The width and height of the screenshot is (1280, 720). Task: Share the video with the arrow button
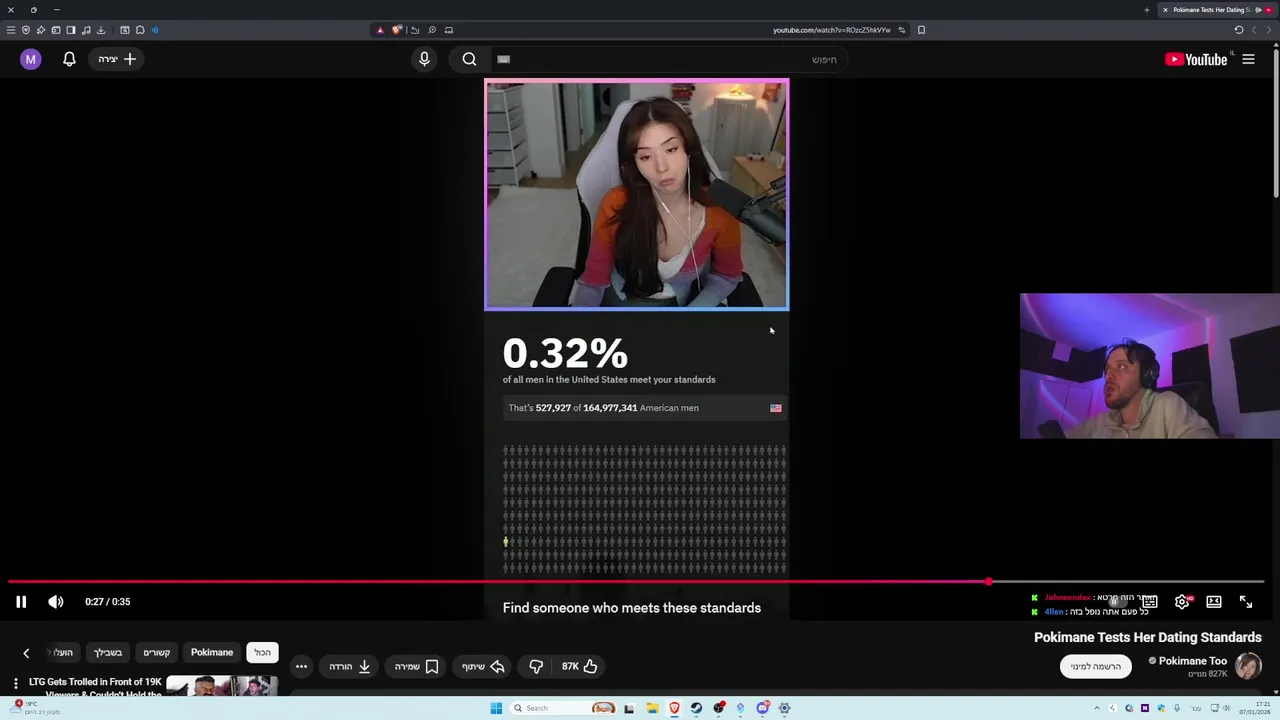click(483, 666)
